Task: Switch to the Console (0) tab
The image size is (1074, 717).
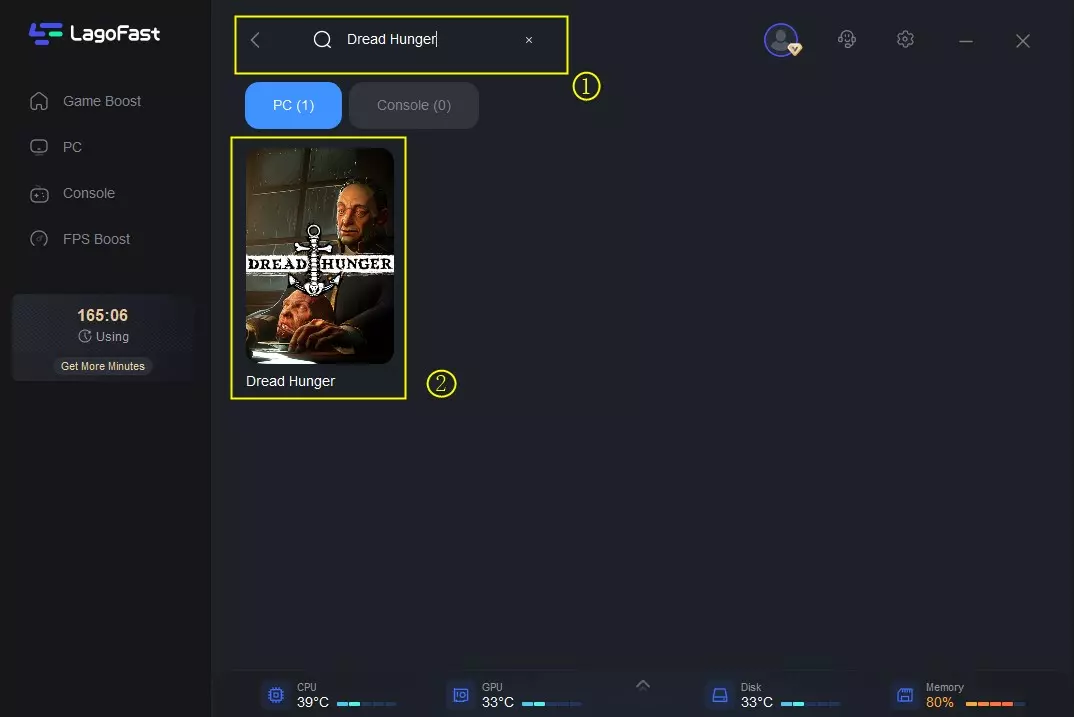Action: coord(414,105)
